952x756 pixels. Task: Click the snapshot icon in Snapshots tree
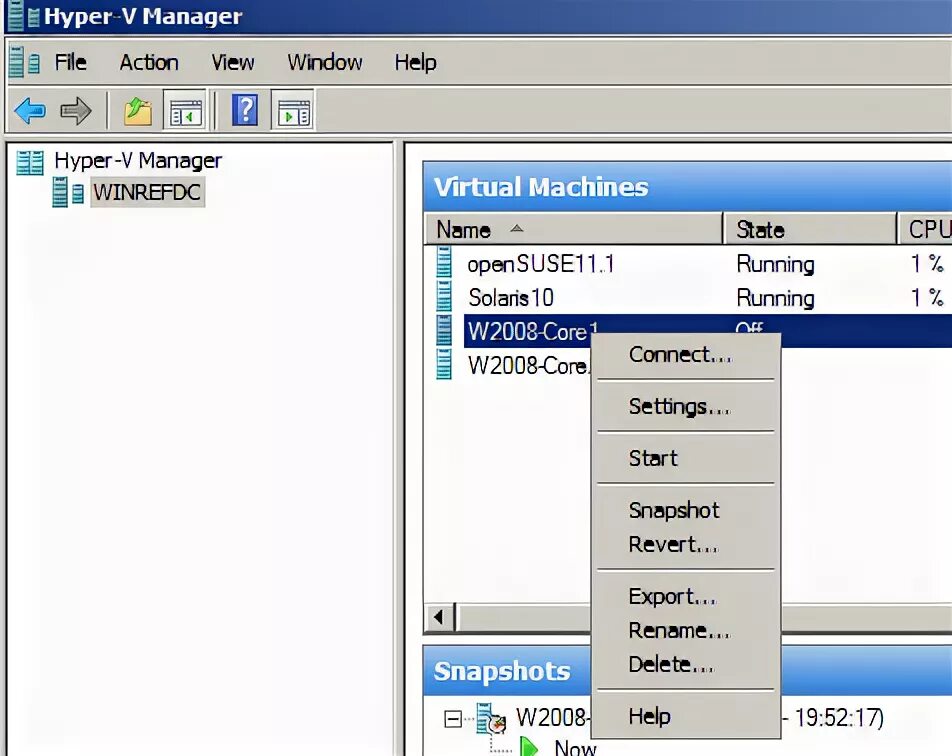[492, 718]
